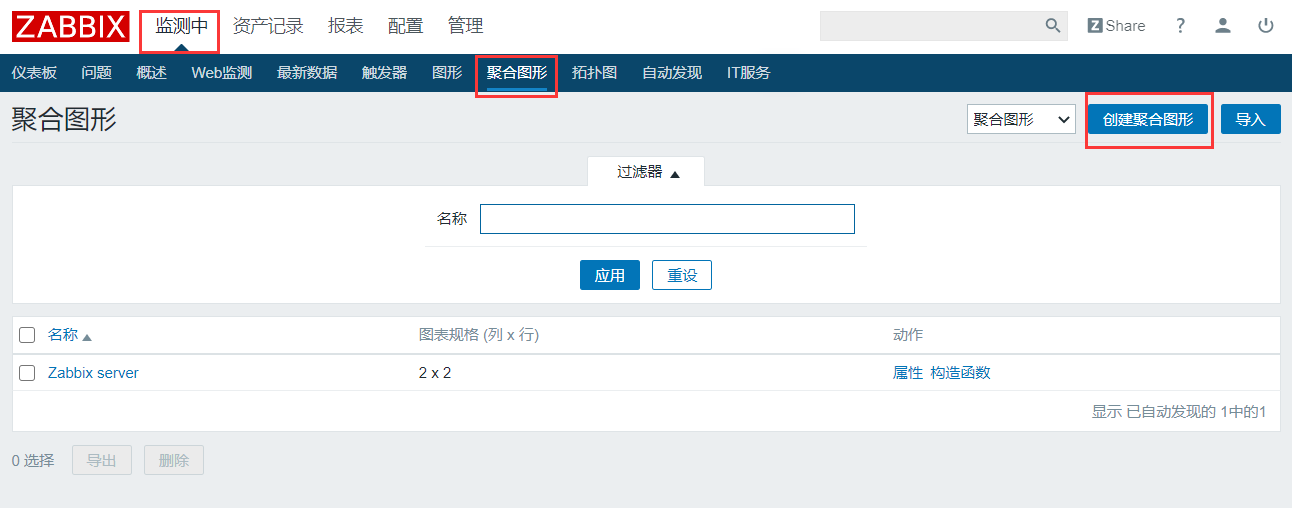Go to the 图形 submenu
Screen dimensions: 1292x508
pos(447,73)
